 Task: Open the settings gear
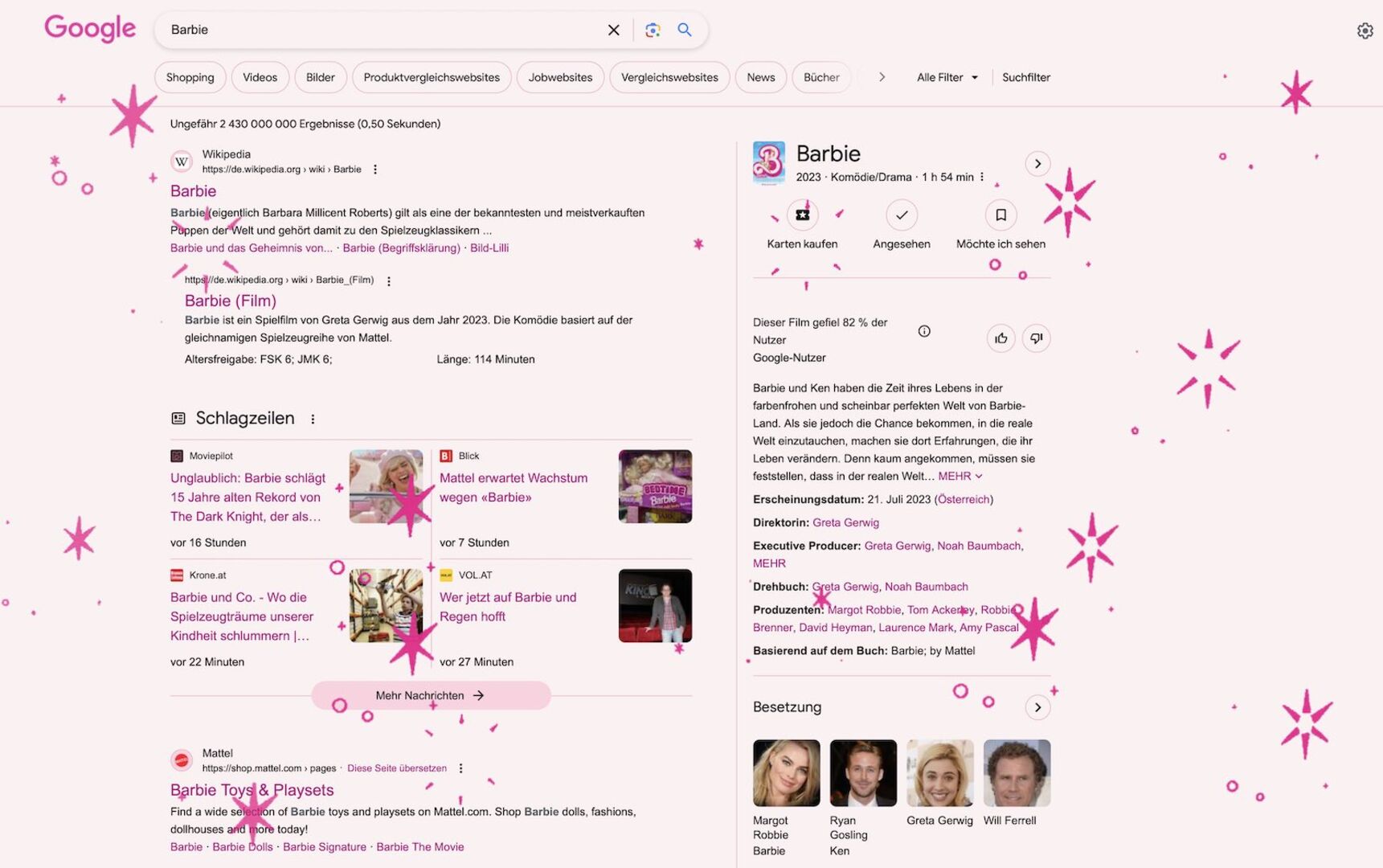pos(1365,30)
